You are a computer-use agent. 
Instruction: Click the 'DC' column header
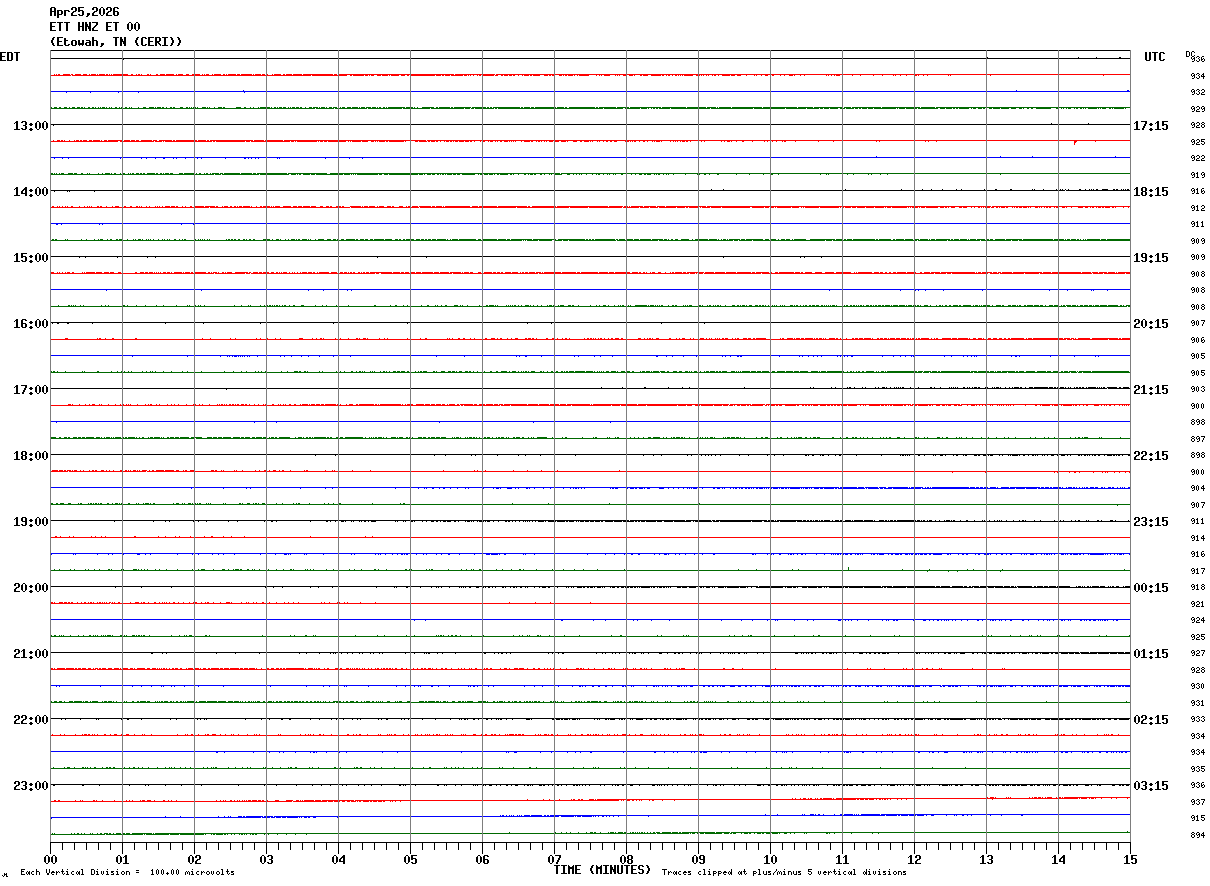[1190, 54]
